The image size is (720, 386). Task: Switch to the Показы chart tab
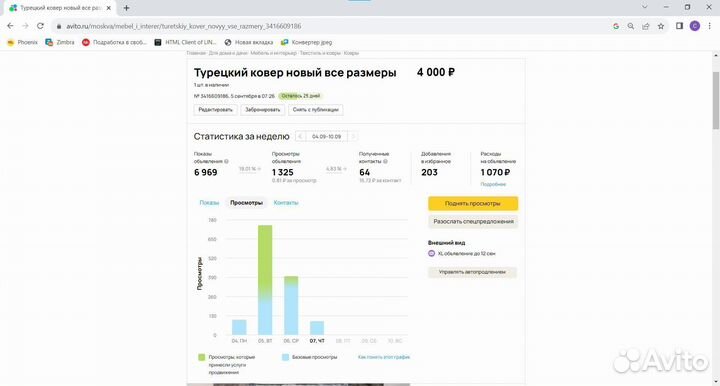click(209, 203)
